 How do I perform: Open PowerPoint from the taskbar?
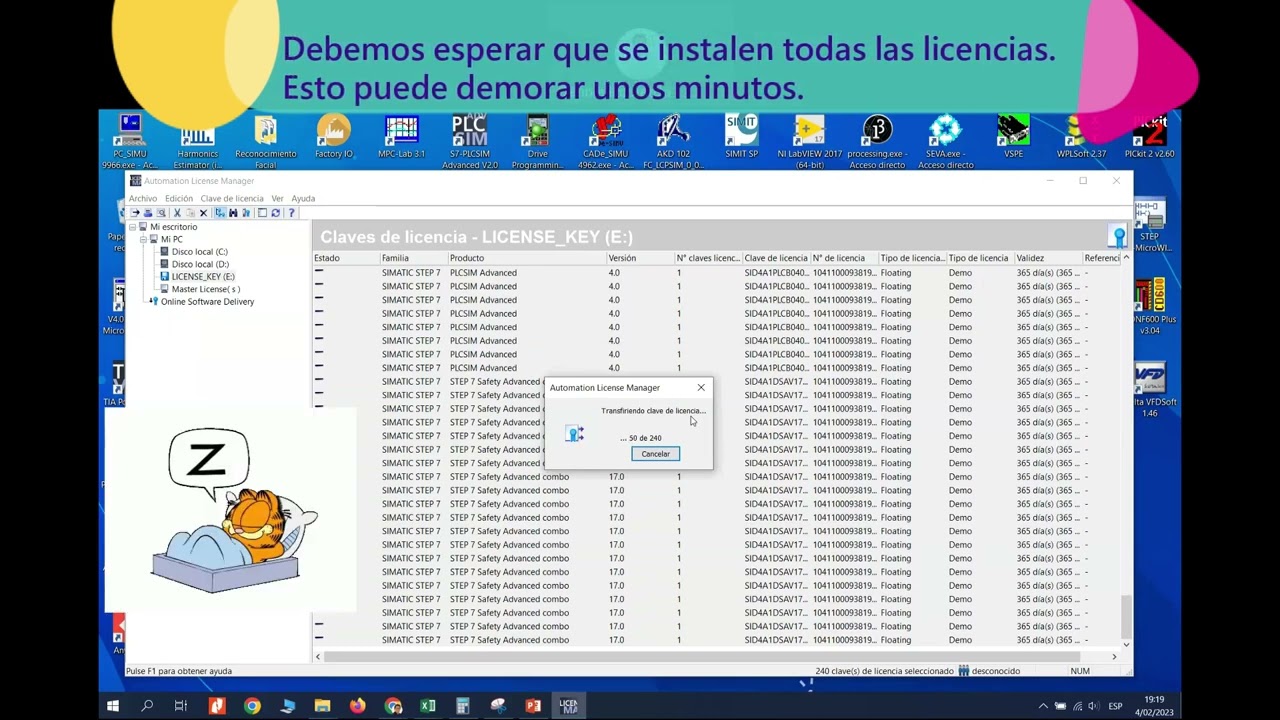pos(533,706)
